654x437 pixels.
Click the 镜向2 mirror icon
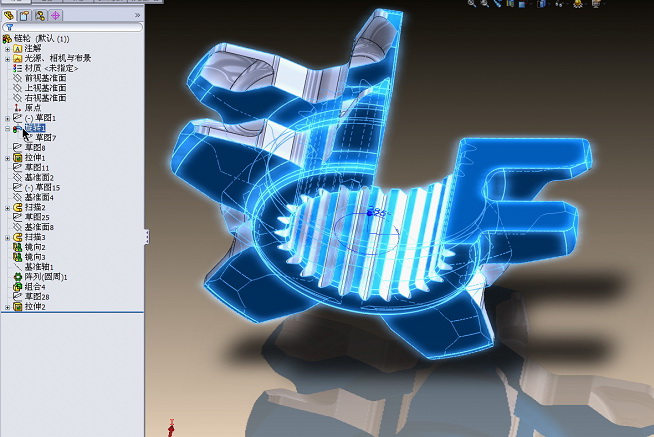click(18, 247)
